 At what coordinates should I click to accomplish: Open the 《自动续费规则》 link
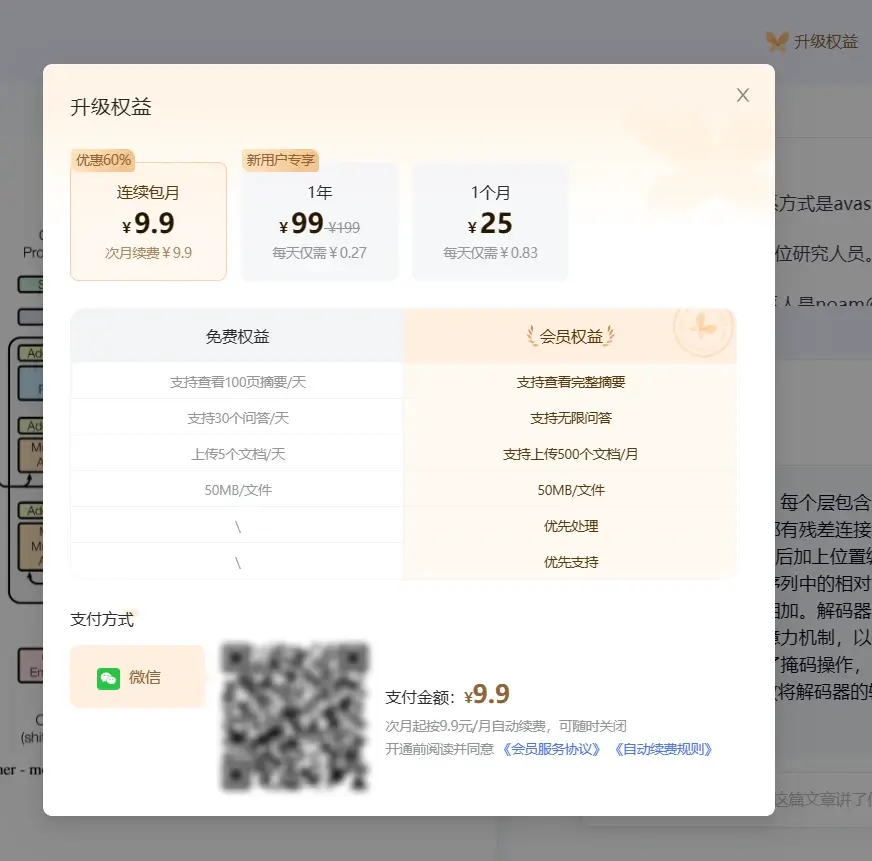663,749
